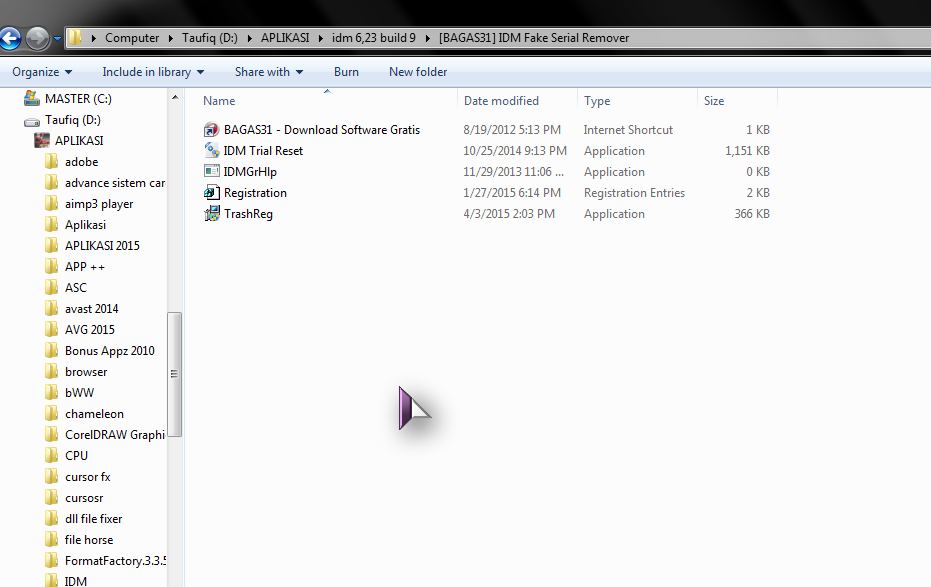Open the Include in library menu
Viewport: 931px width, 587px height.
(151, 72)
